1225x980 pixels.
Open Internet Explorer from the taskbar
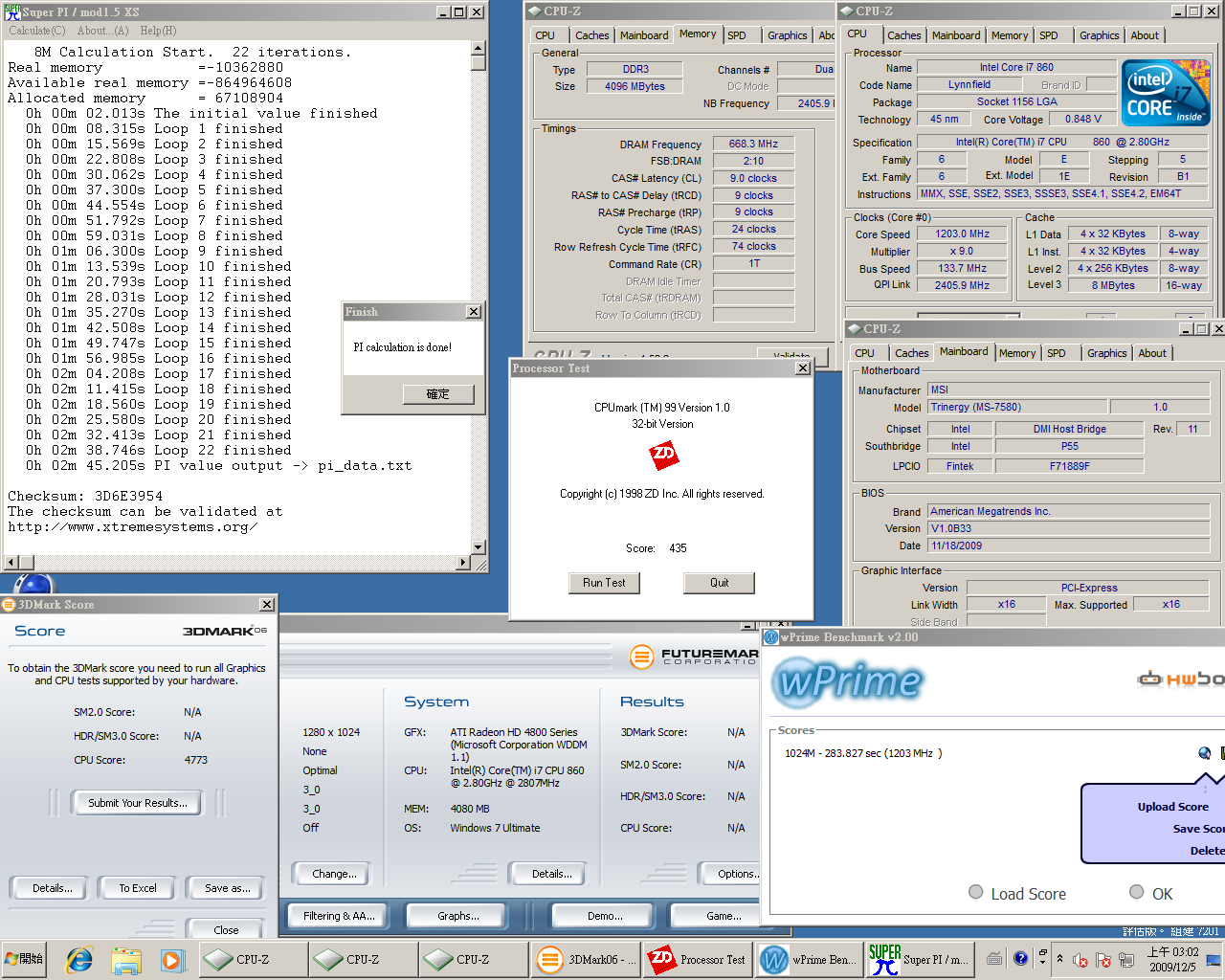click(79, 959)
